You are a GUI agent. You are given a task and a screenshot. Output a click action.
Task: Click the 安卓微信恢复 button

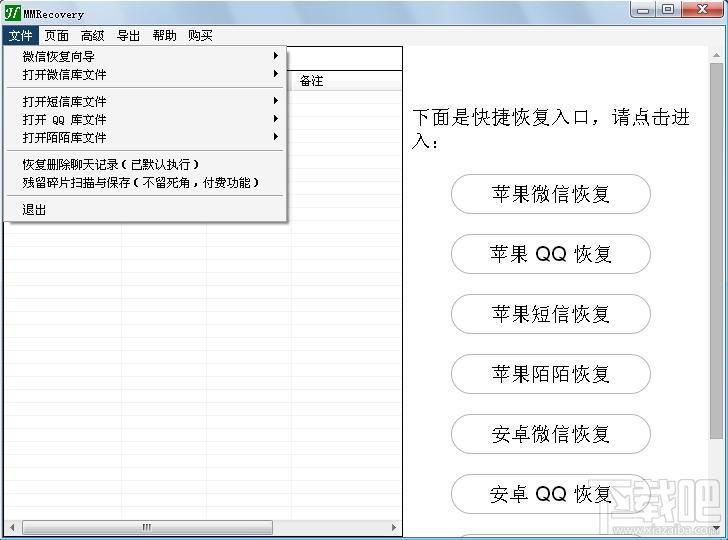tap(551, 434)
